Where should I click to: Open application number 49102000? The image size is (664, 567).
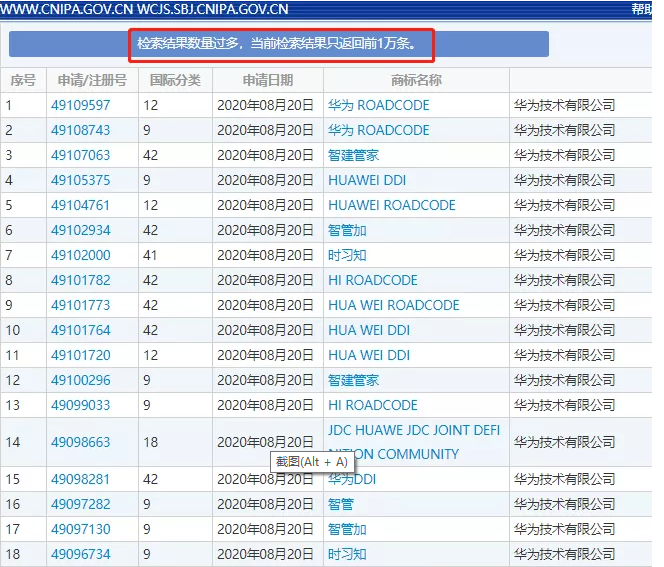coord(80,255)
